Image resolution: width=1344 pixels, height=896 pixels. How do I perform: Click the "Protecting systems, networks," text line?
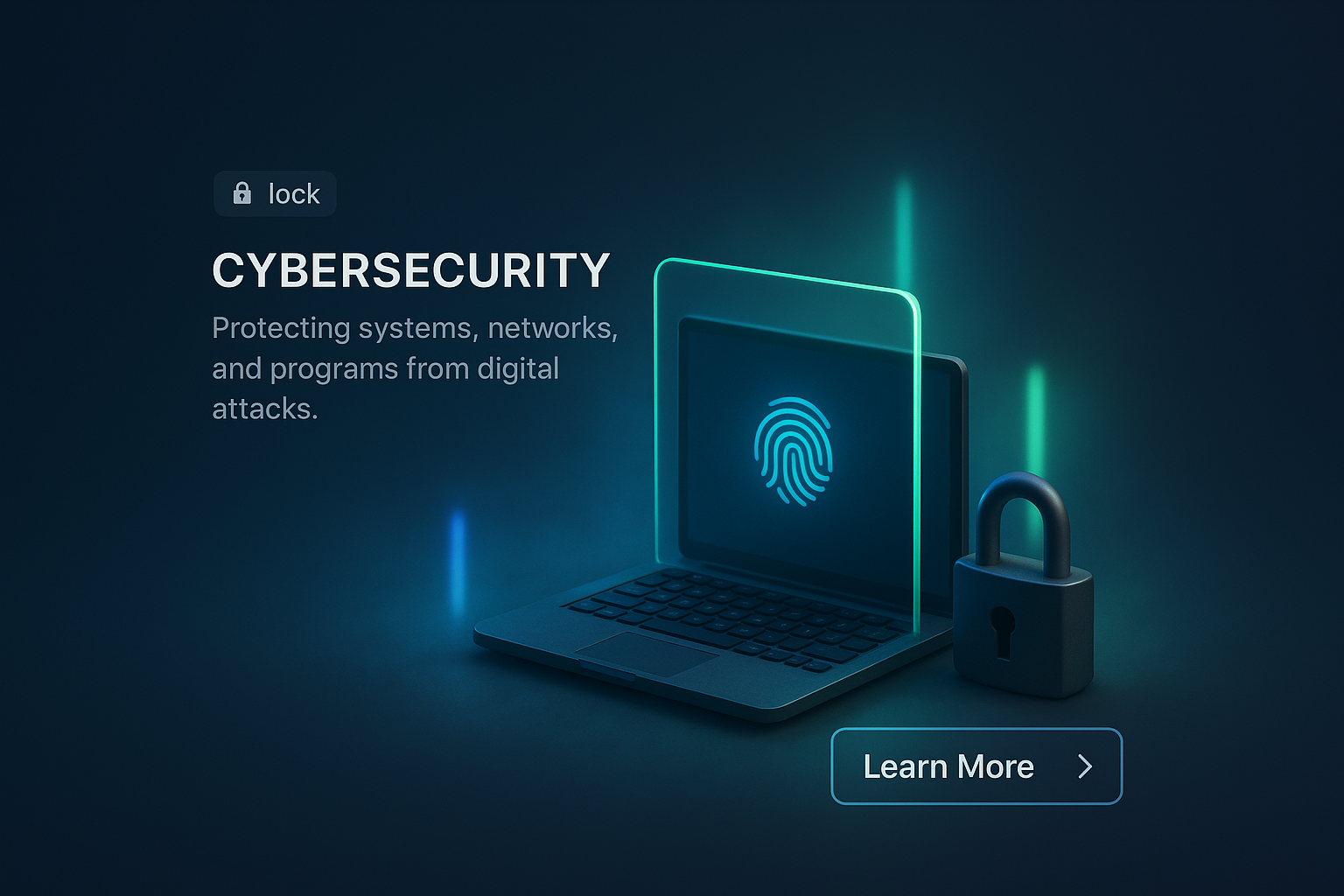click(x=415, y=329)
